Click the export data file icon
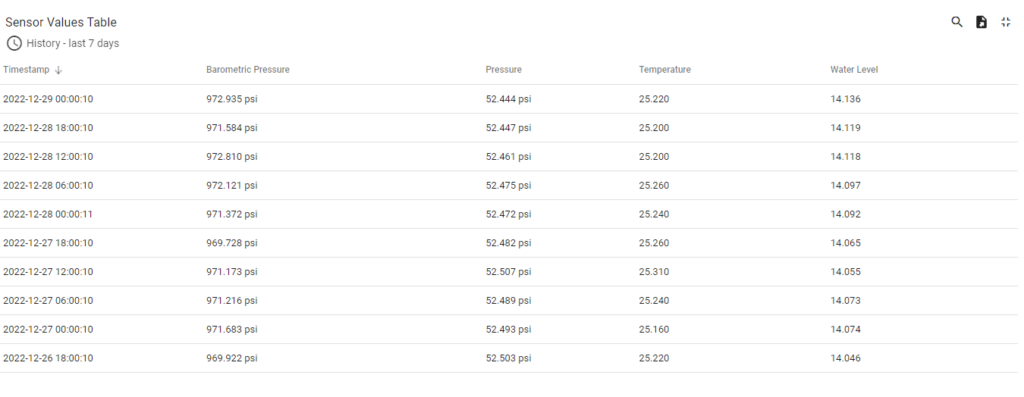 [981, 22]
